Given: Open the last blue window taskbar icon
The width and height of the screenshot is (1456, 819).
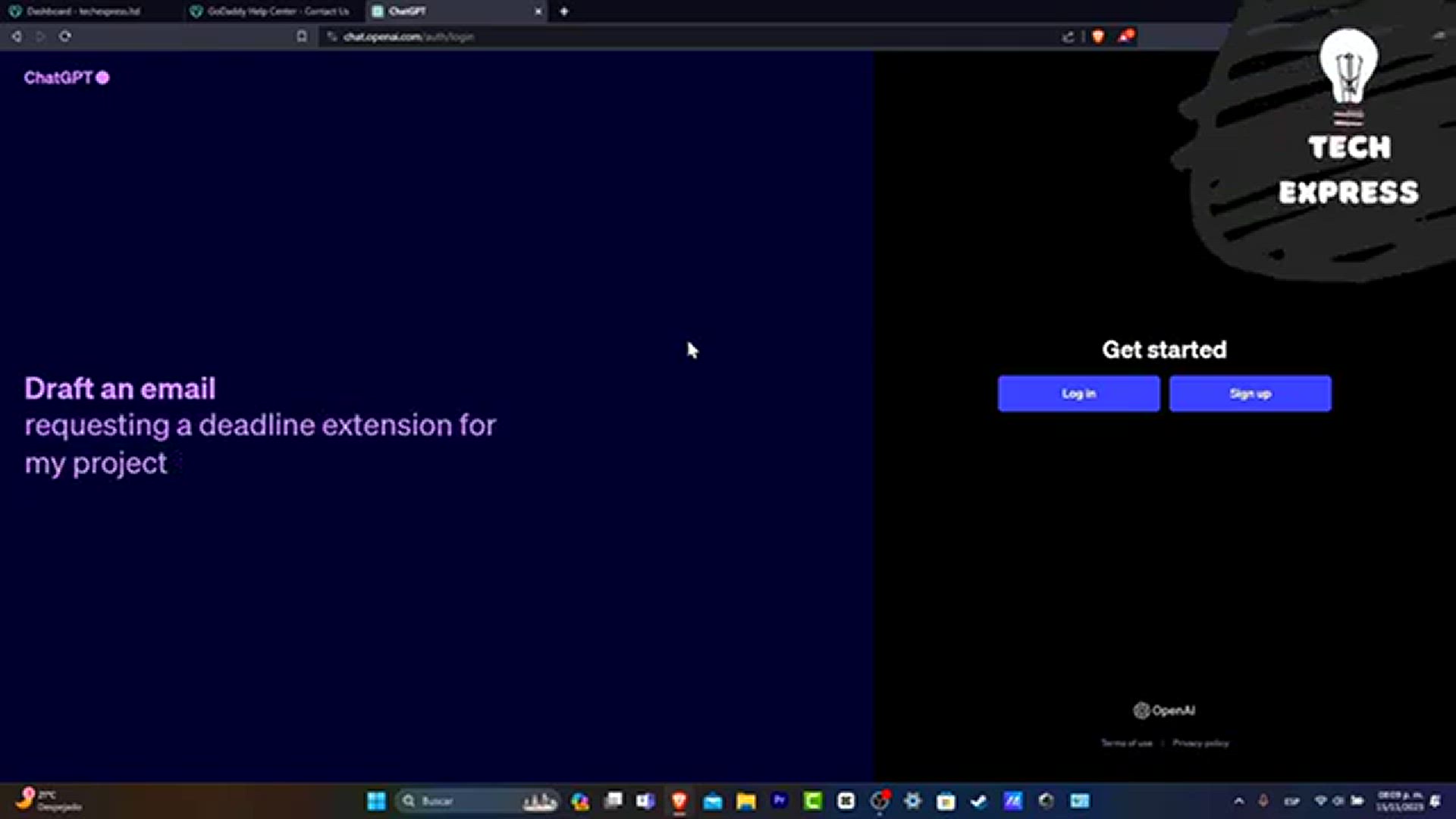Looking at the screenshot, I should pyautogui.click(x=1080, y=801).
